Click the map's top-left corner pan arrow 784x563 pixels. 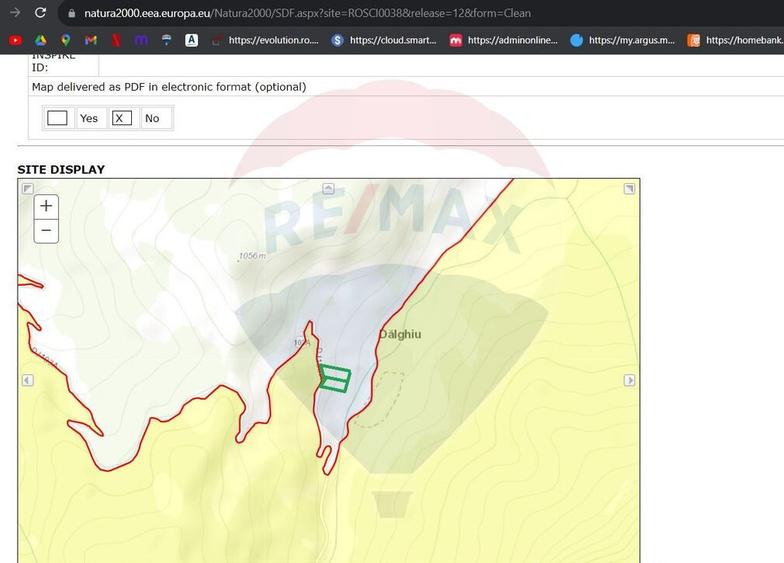point(28,188)
